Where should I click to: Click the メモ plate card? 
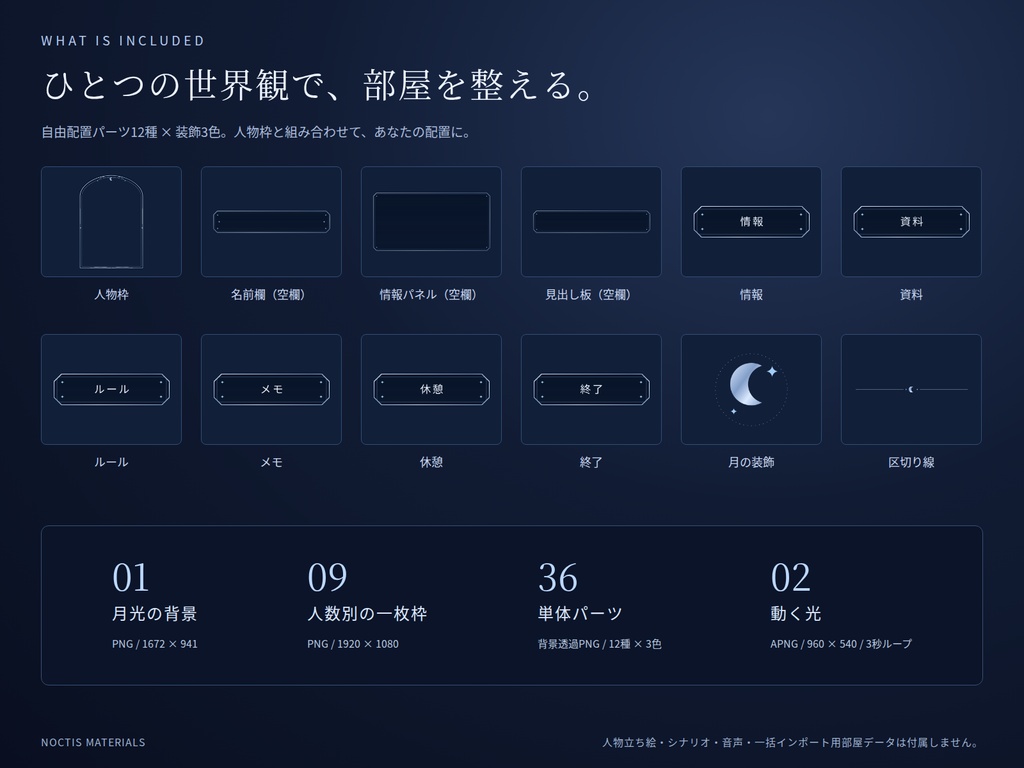pyautogui.click(x=271, y=389)
